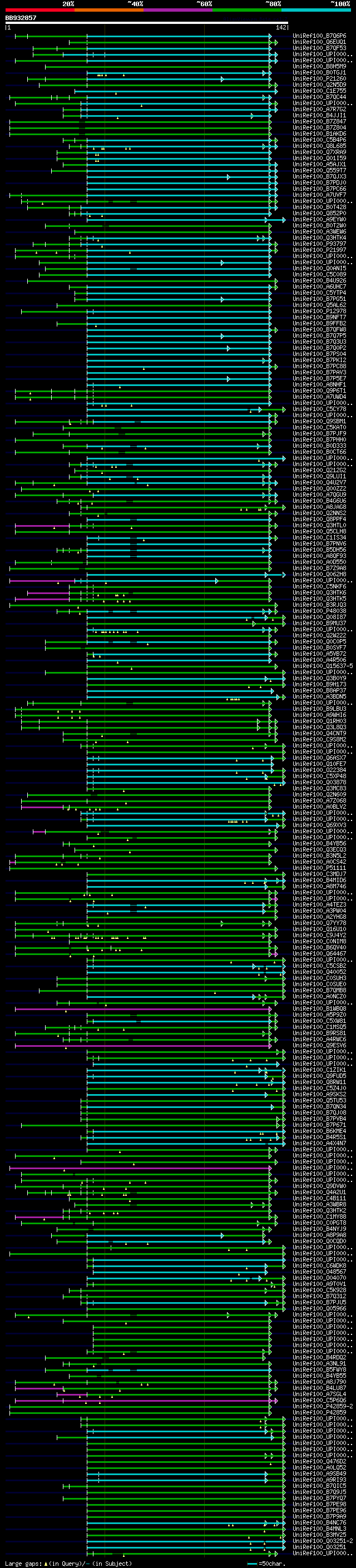This screenshot has width=356, height=1568.
Task: Select the UniRef100_B0D333 label
Action: click(319, 446)
